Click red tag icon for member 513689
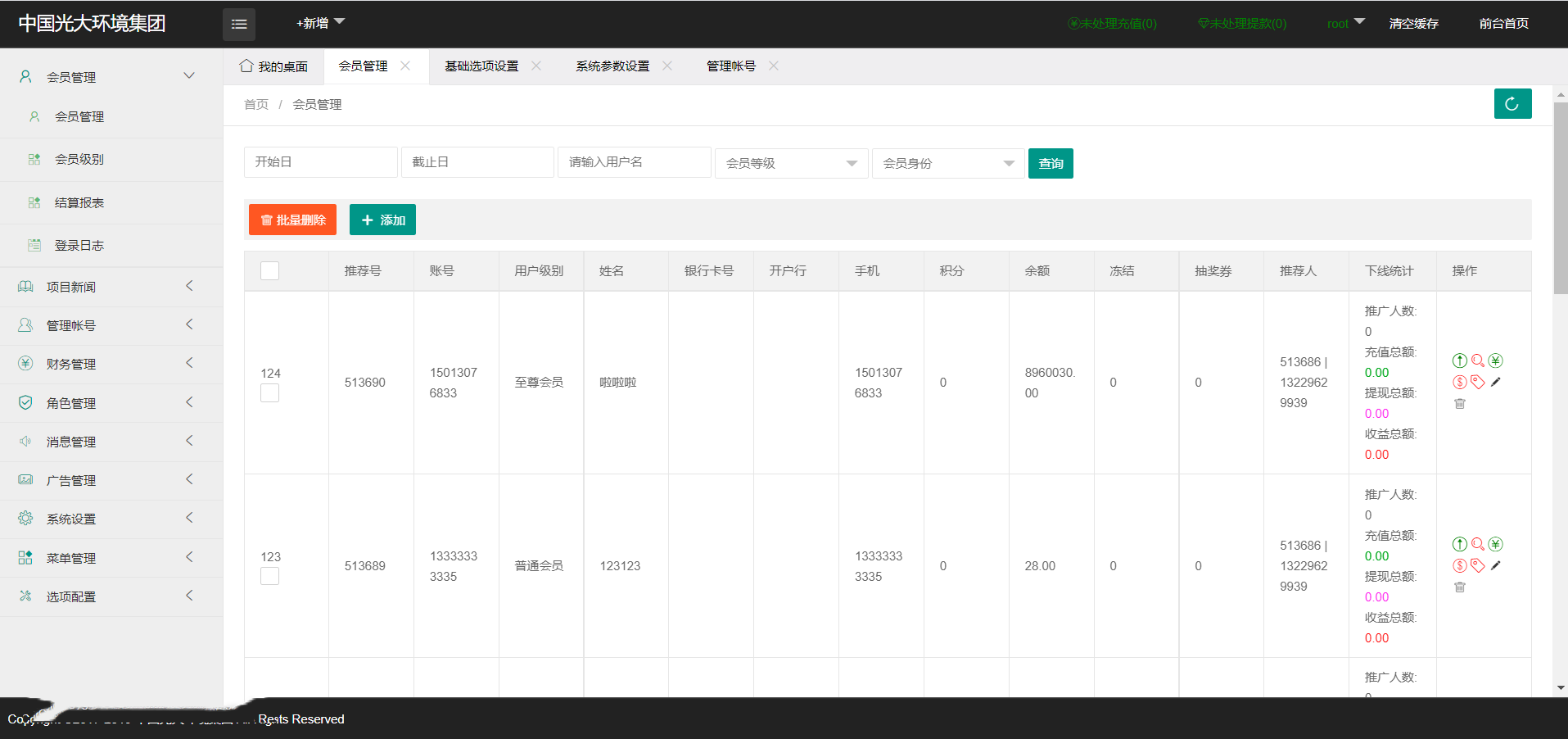The width and height of the screenshot is (1568, 739). pos(1477,565)
